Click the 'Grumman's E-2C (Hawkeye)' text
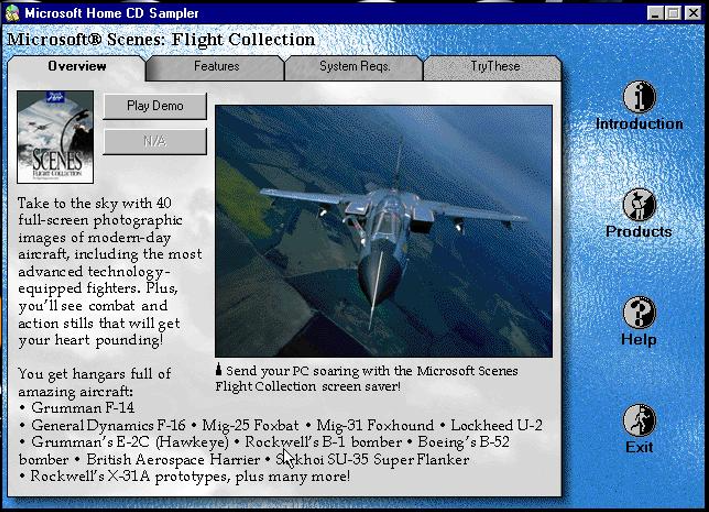Viewport: 709px width, 512px height. [x=130, y=442]
